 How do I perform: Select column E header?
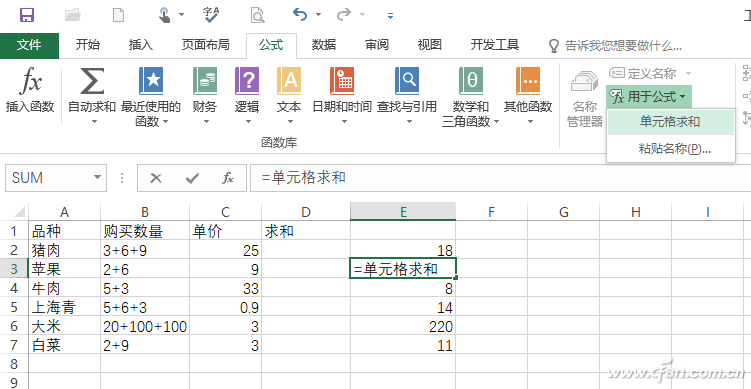coord(403,212)
